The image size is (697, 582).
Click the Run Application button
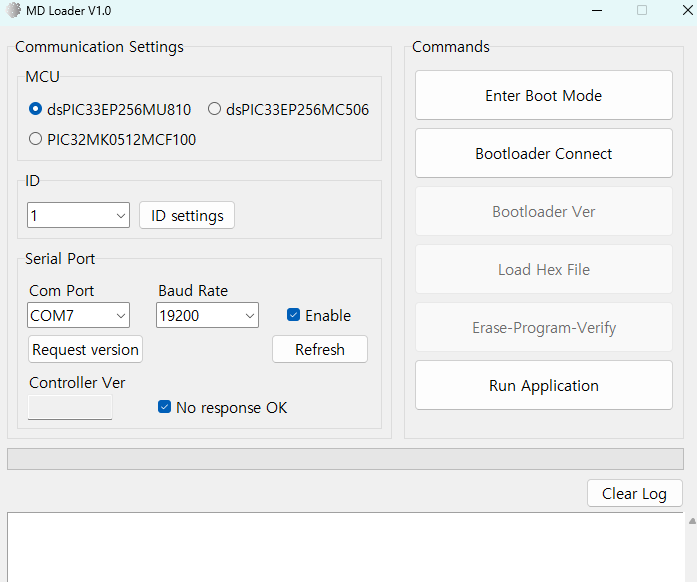click(544, 385)
